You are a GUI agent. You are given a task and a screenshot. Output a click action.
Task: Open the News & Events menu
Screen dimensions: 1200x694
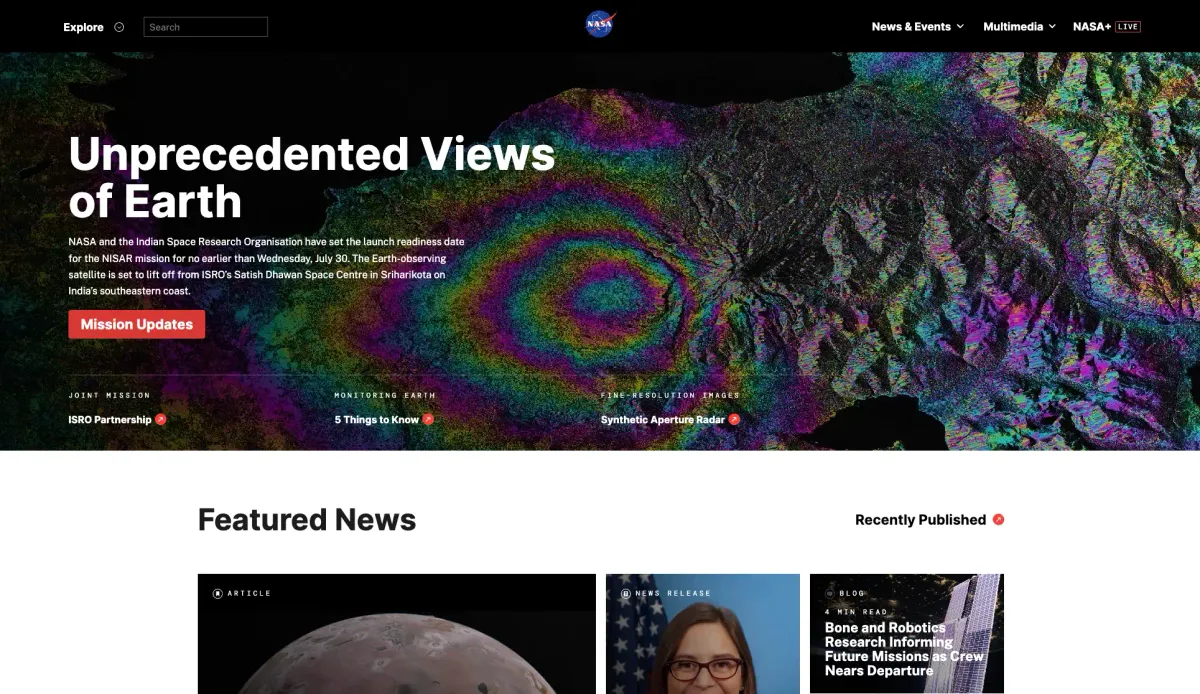911,27
